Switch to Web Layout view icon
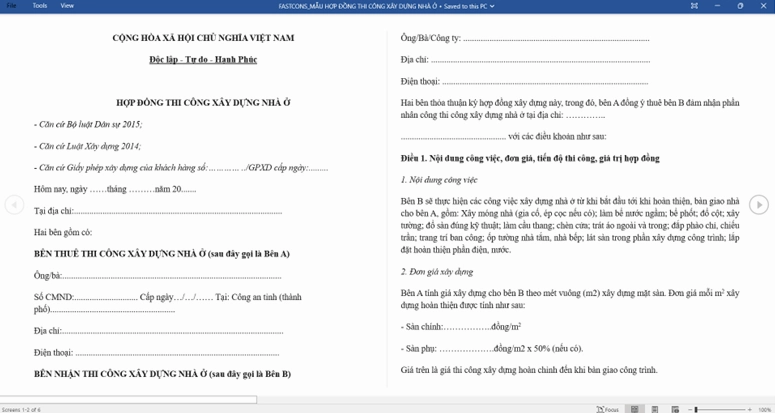 click(x=675, y=409)
